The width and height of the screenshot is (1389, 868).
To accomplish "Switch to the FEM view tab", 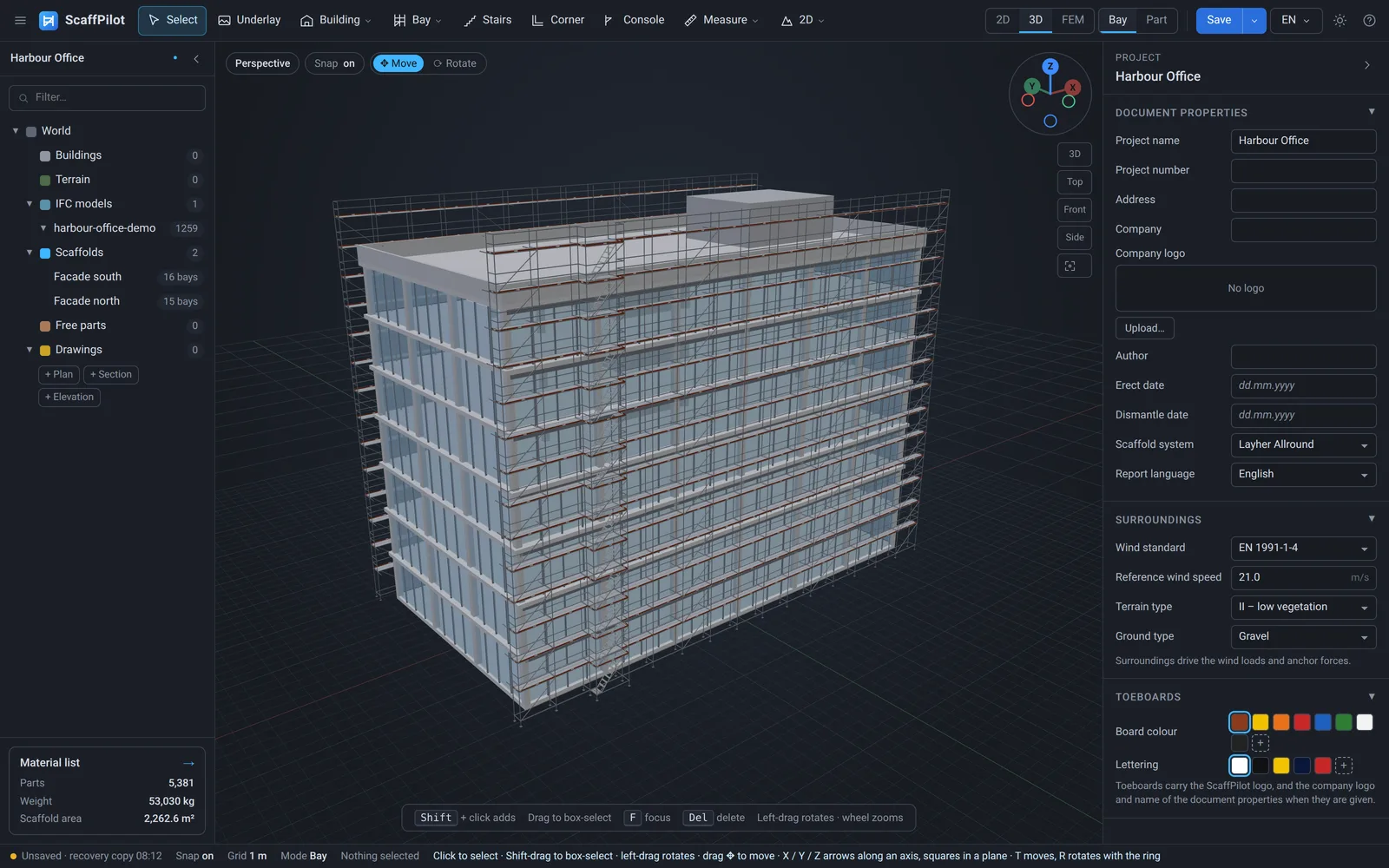I will tap(1073, 20).
